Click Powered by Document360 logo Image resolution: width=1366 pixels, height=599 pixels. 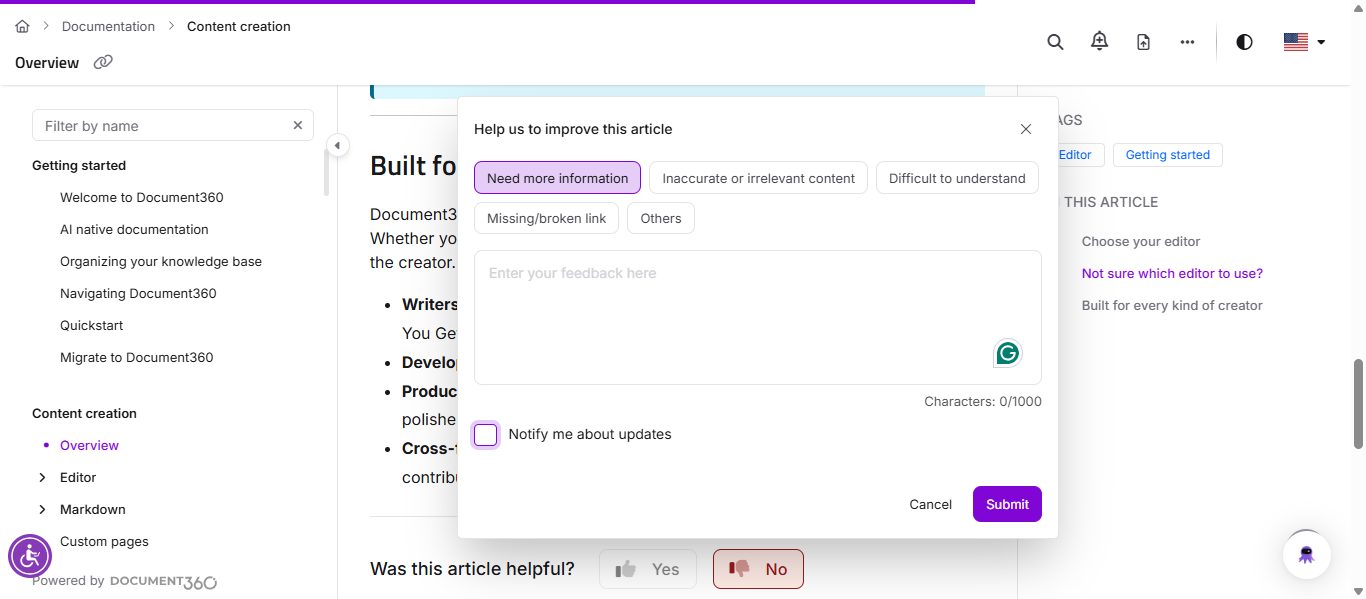pos(163,581)
